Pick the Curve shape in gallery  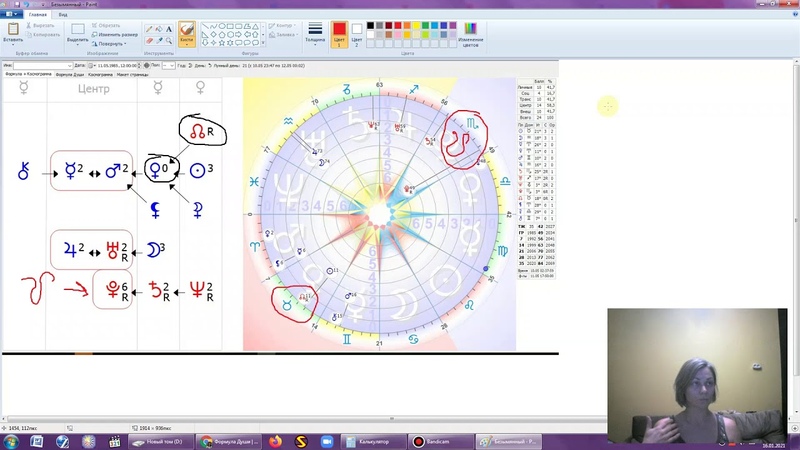pyautogui.click(x=213, y=26)
